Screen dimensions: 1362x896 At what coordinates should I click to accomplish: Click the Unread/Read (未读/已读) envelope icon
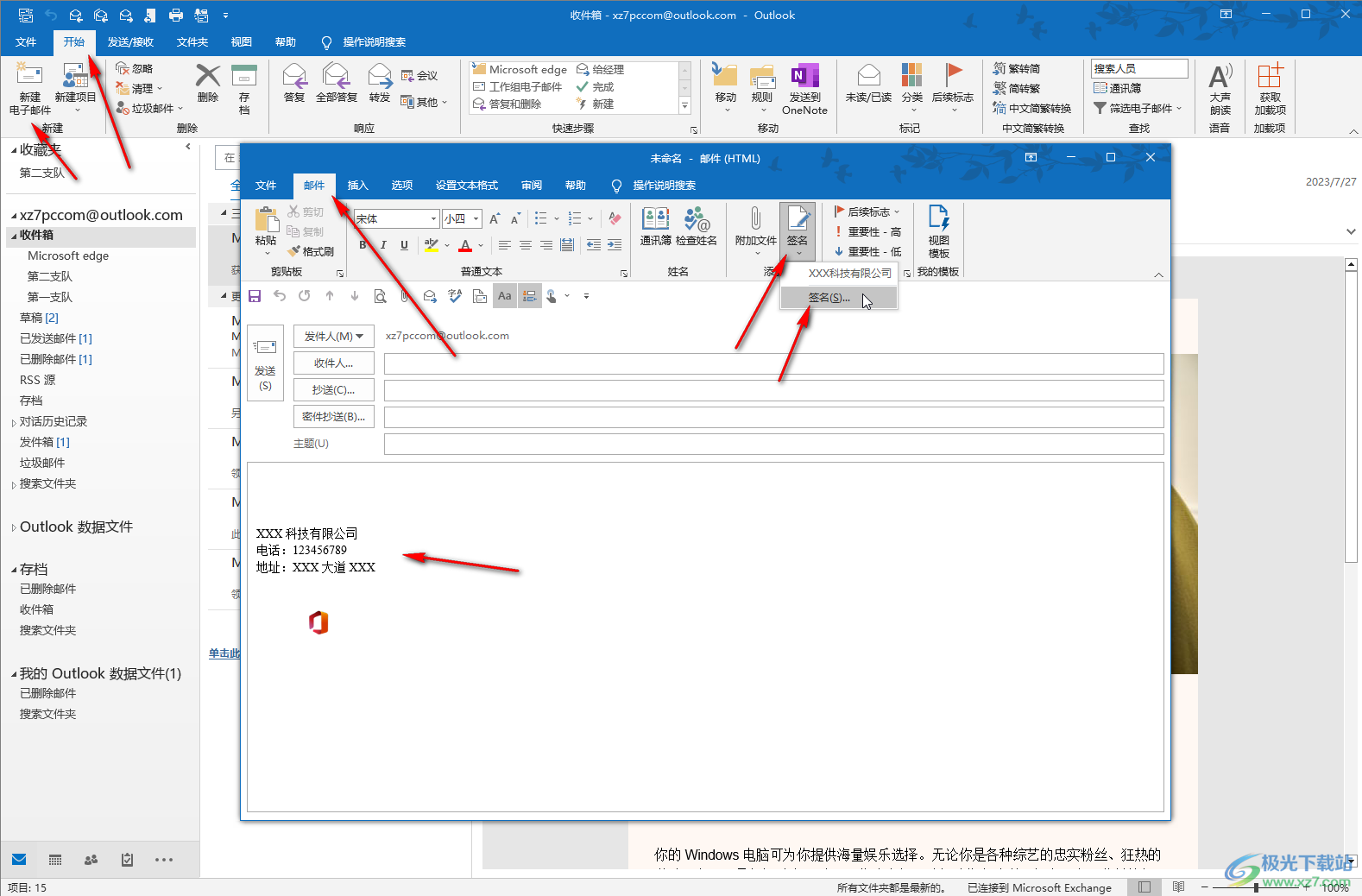(x=869, y=76)
